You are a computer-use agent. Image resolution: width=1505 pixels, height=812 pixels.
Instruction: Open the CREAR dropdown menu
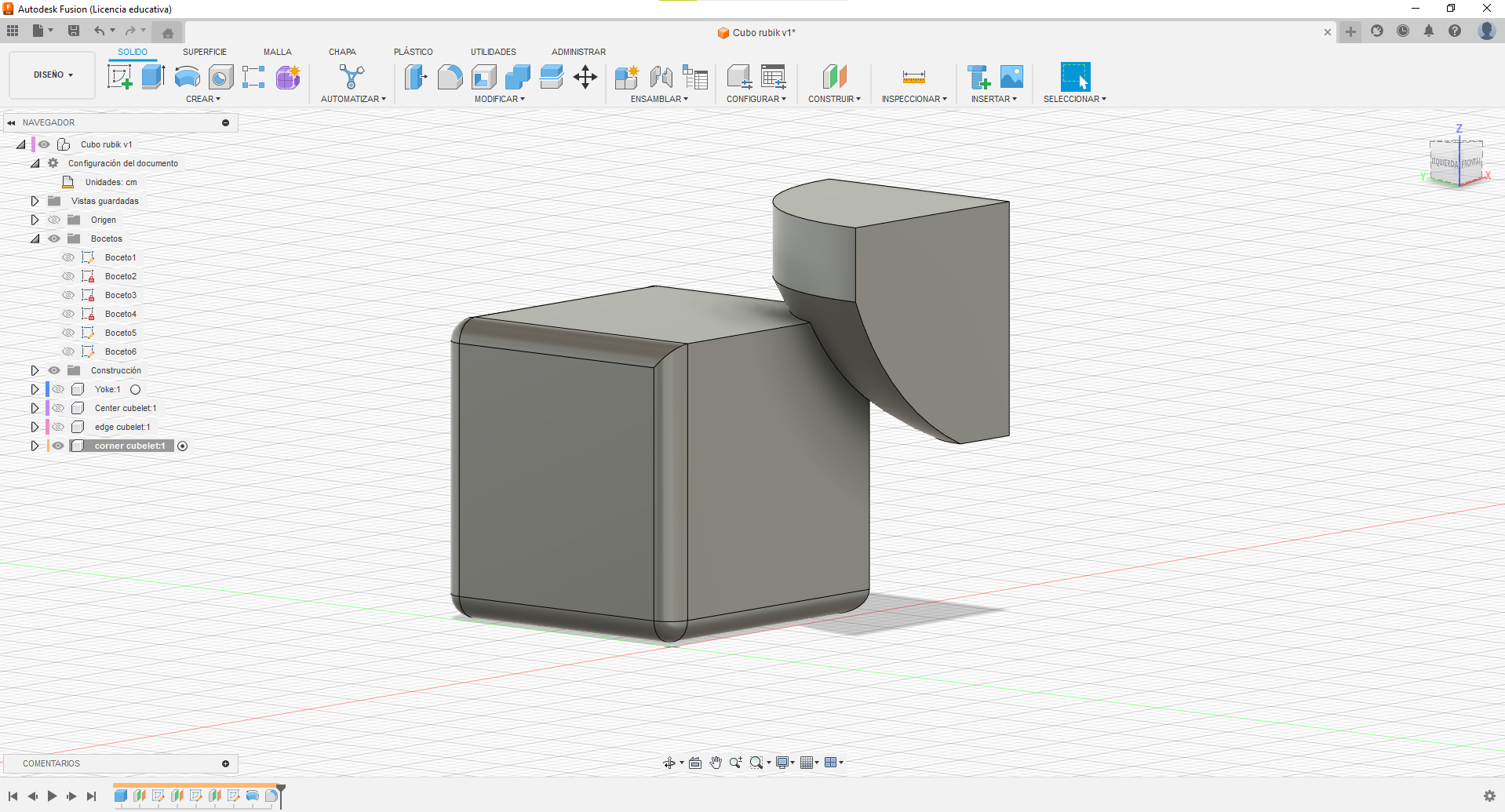click(203, 99)
